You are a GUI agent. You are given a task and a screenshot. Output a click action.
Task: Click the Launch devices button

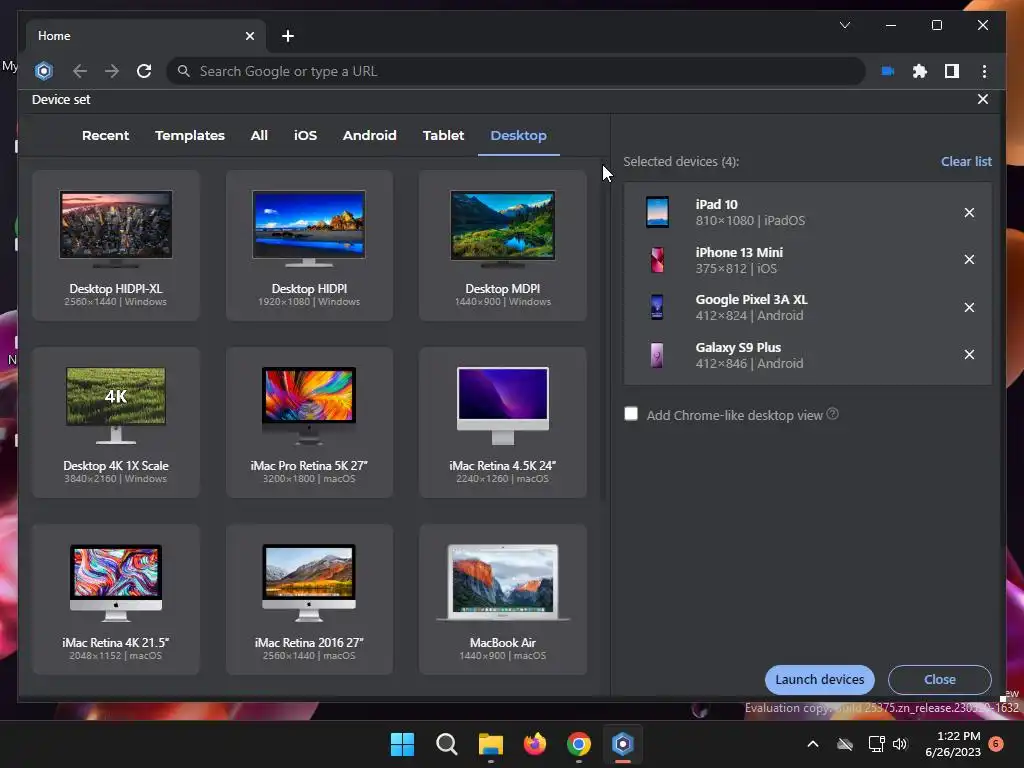pos(820,679)
